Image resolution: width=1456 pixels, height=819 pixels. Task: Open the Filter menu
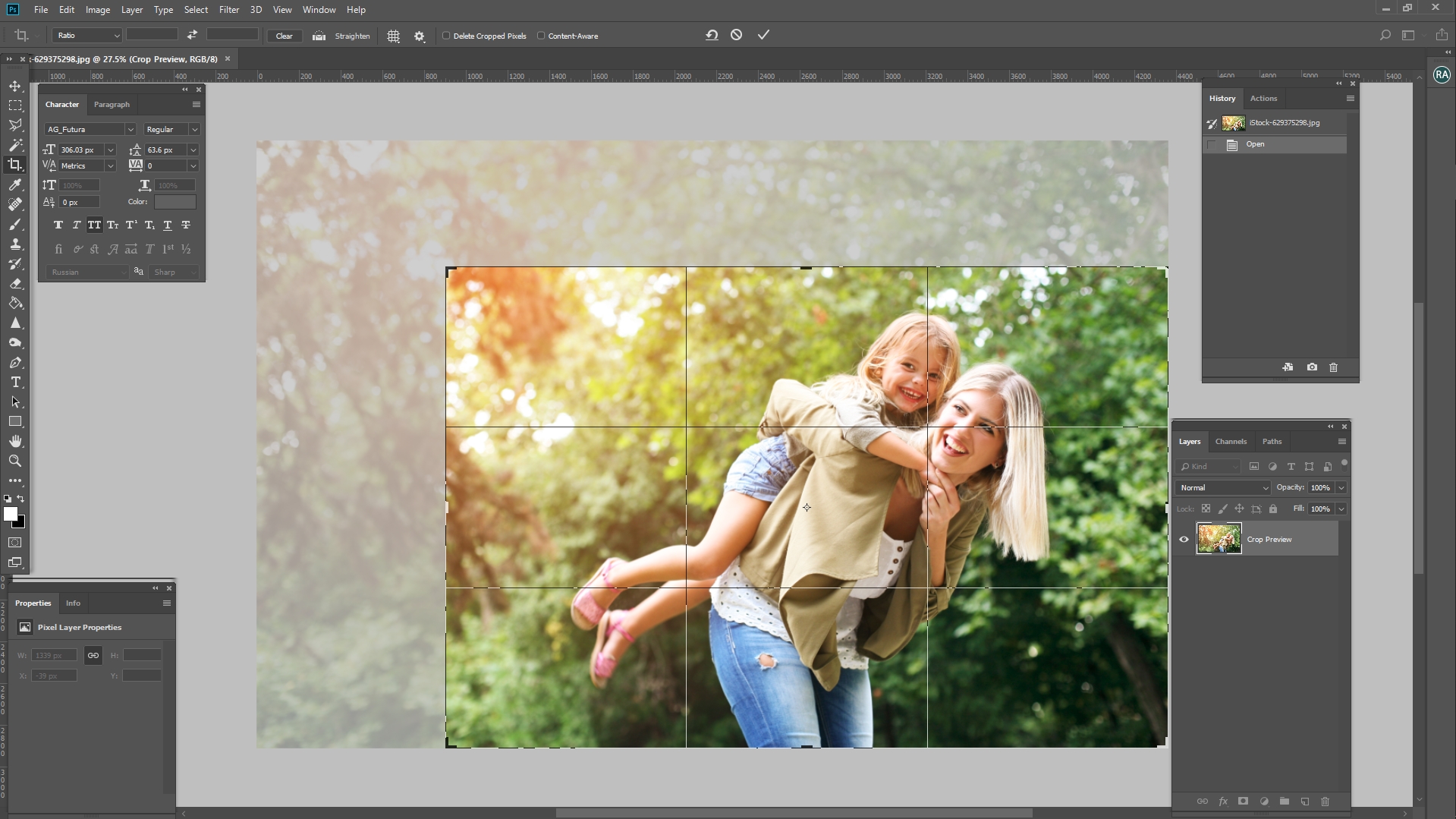click(229, 10)
